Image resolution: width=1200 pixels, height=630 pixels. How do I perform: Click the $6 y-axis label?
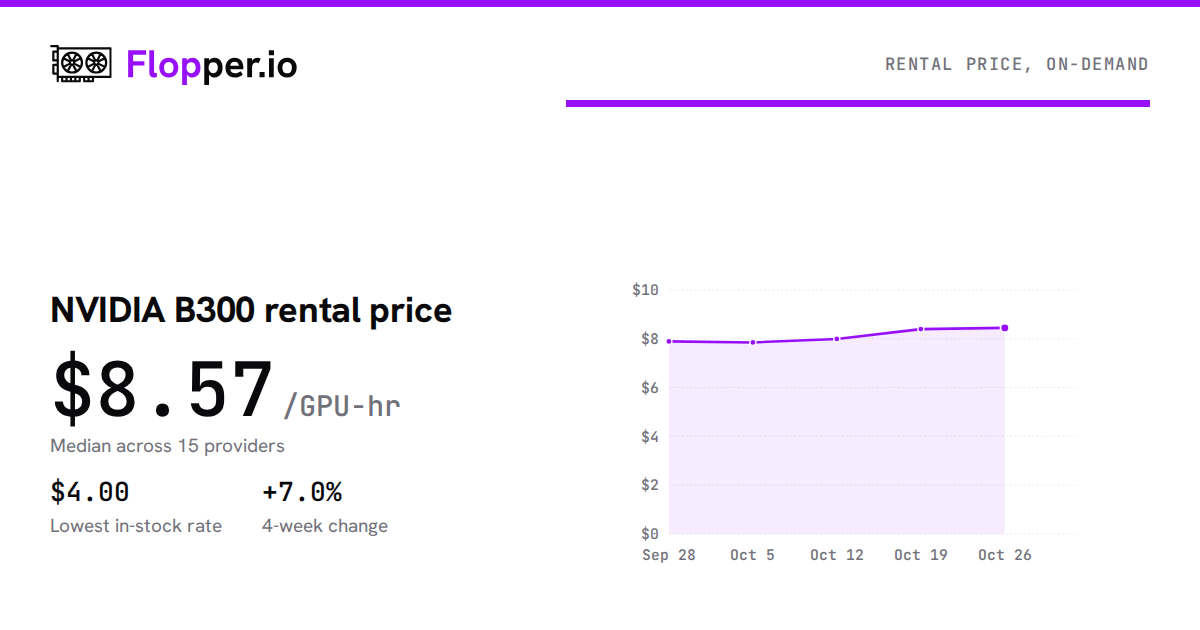pyautogui.click(x=649, y=388)
